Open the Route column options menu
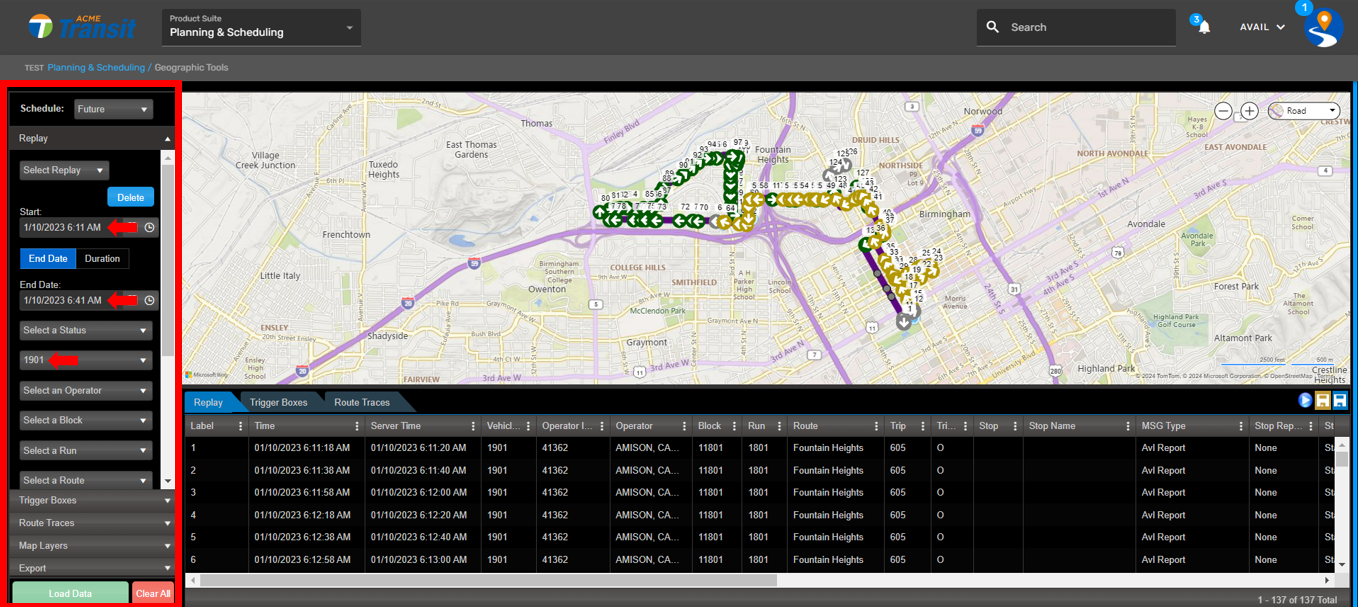The image size is (1360, 607). tap(876, 426)
